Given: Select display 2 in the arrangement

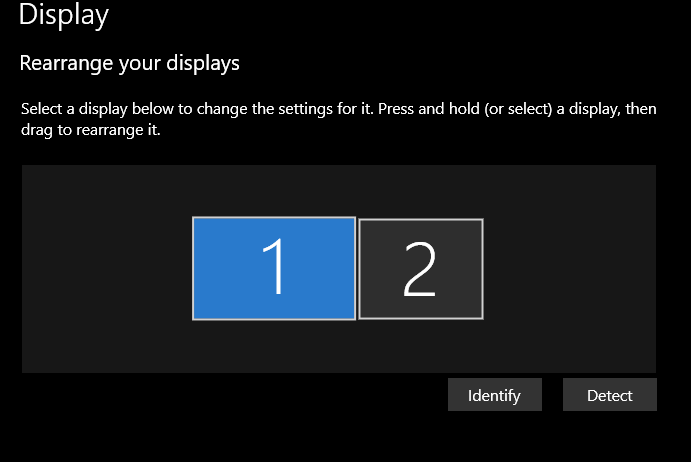Looking at the screenshot, I should [x=420, y=269].
